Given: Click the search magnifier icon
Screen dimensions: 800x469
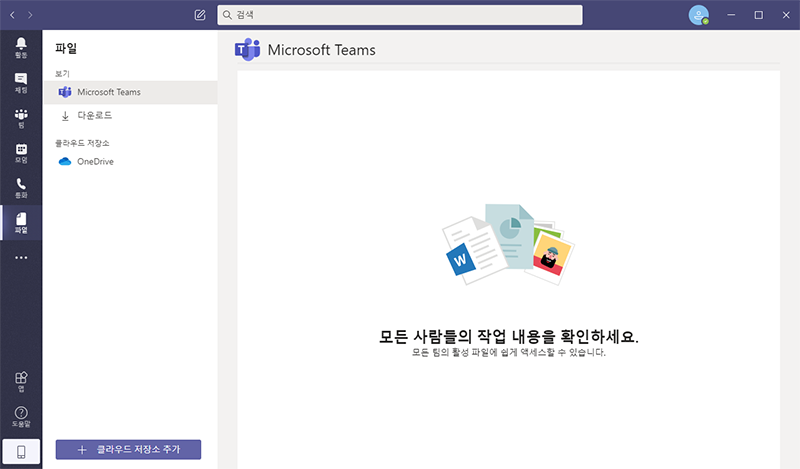Looking at the screenshot, I should click(x=228, y=15).
